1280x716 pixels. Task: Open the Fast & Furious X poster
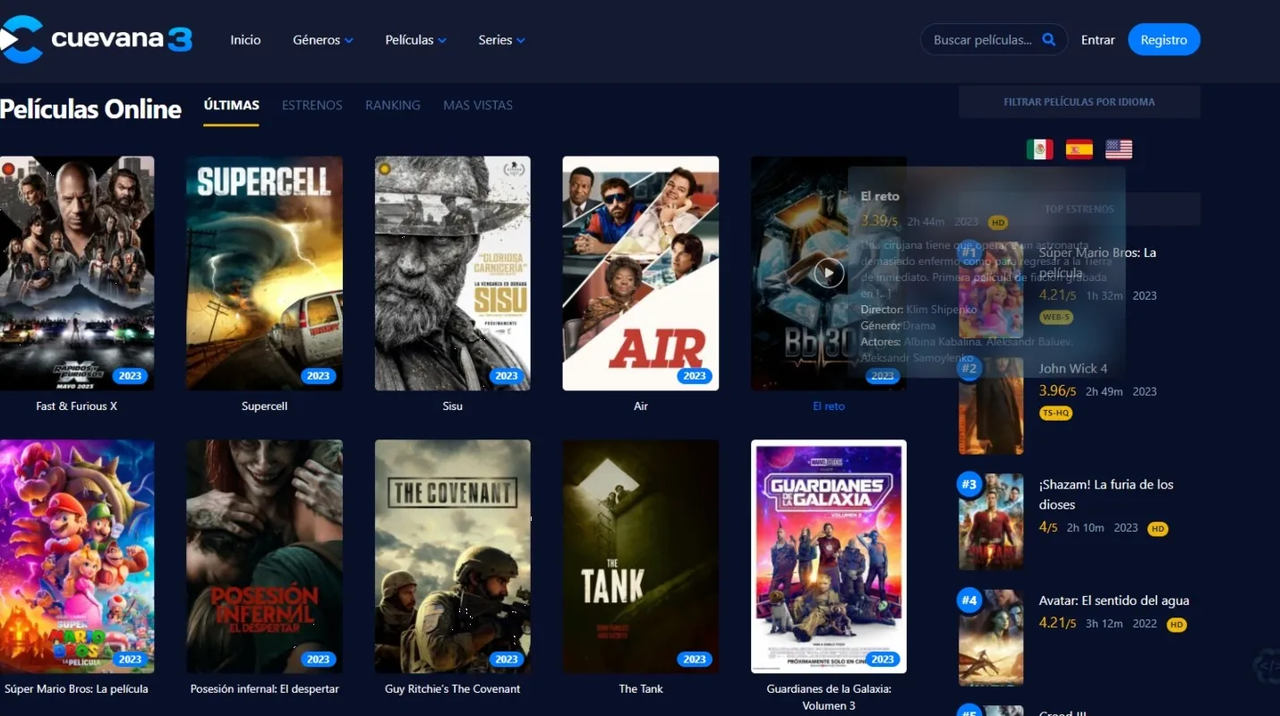77,273
